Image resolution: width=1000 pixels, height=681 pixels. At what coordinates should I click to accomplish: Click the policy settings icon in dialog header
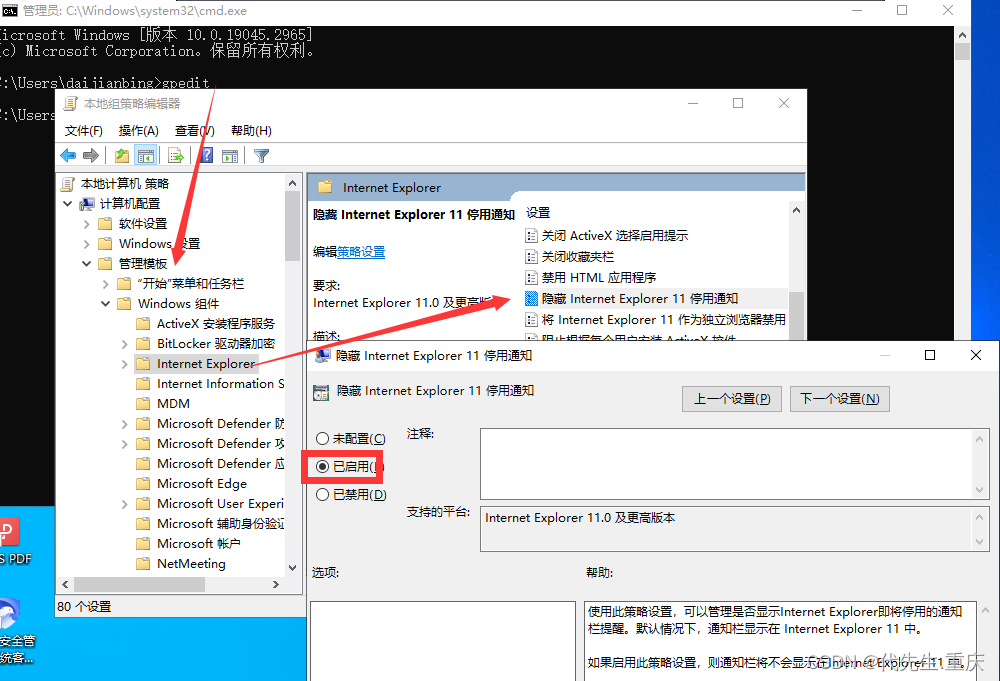(321, 392)
